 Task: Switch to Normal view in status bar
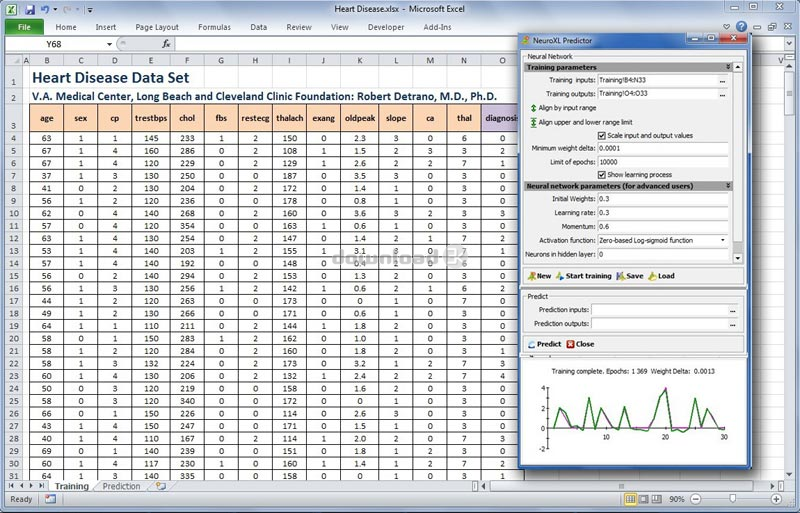coord(630,499)
